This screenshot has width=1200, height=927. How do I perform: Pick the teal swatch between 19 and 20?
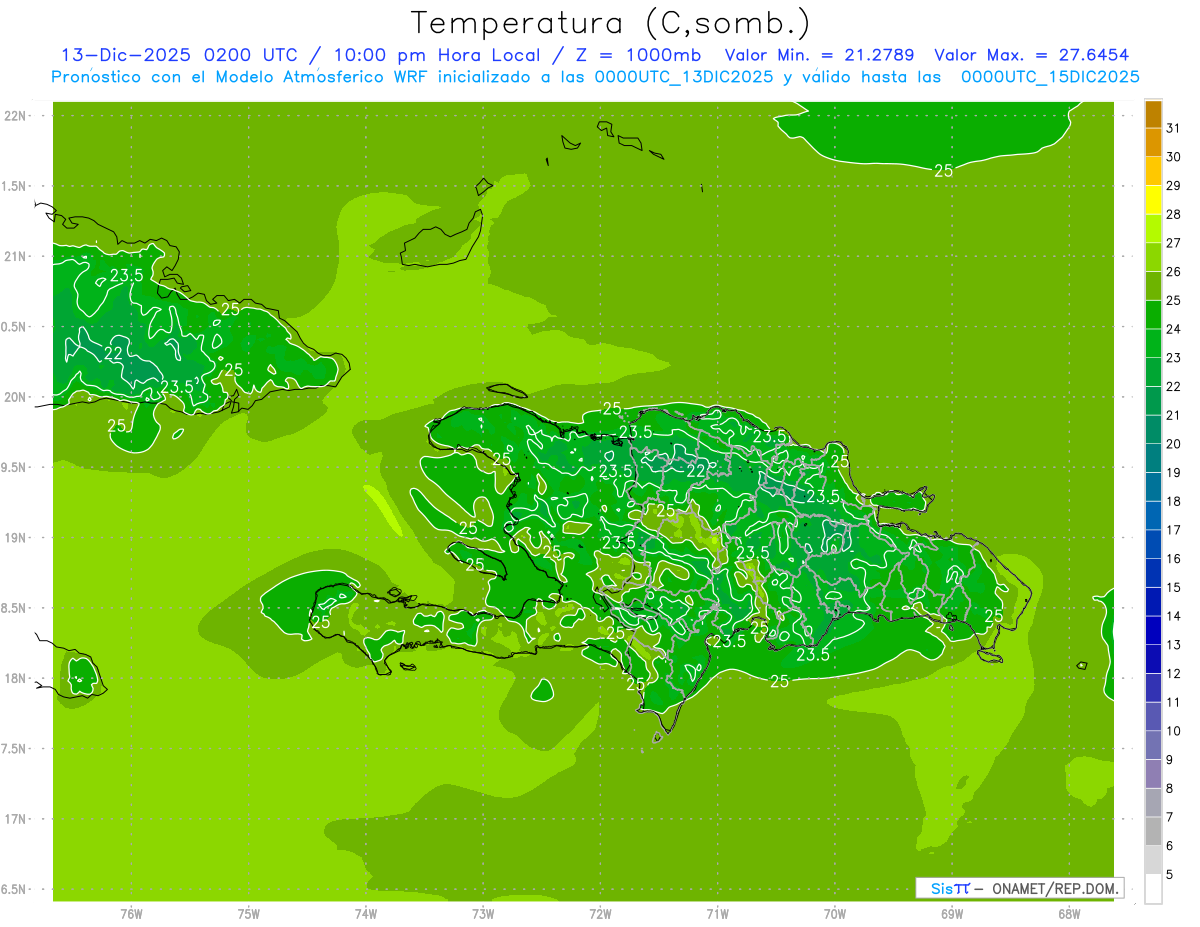tap(1153, 458)
